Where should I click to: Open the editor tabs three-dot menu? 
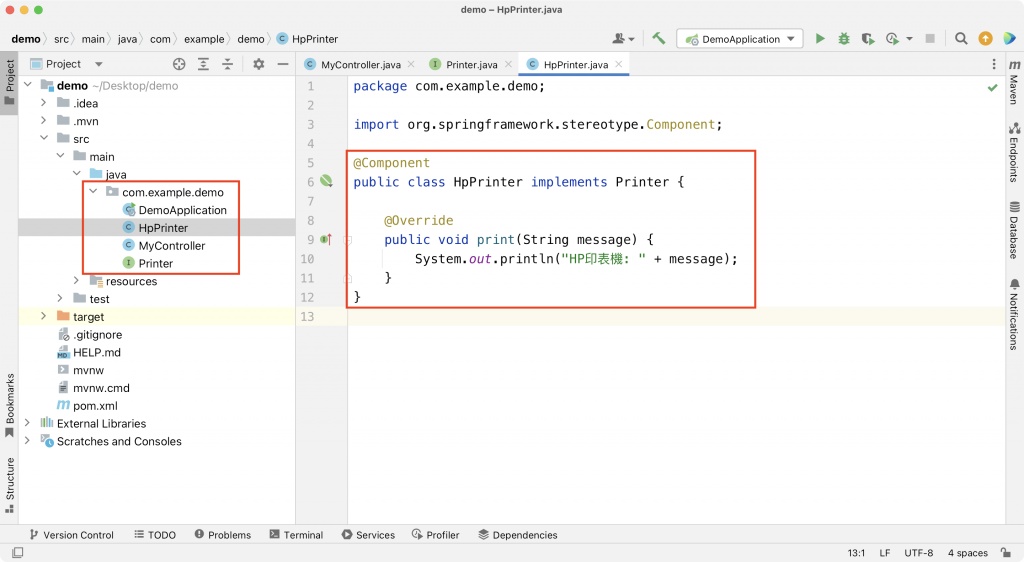(994, 64)
